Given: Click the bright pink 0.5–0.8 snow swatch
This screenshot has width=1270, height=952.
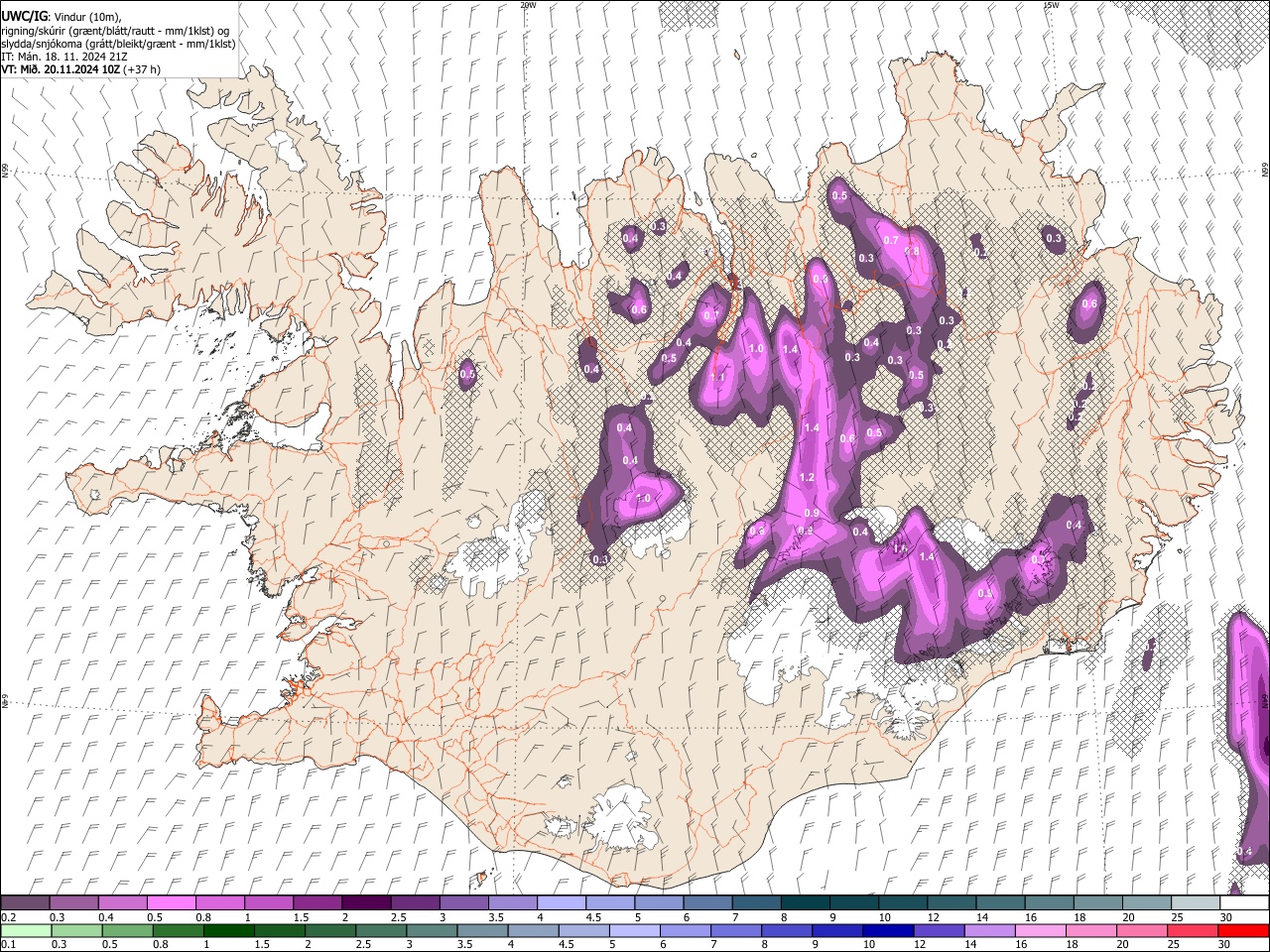Looking at the screenshot, I should pos(171,903).
